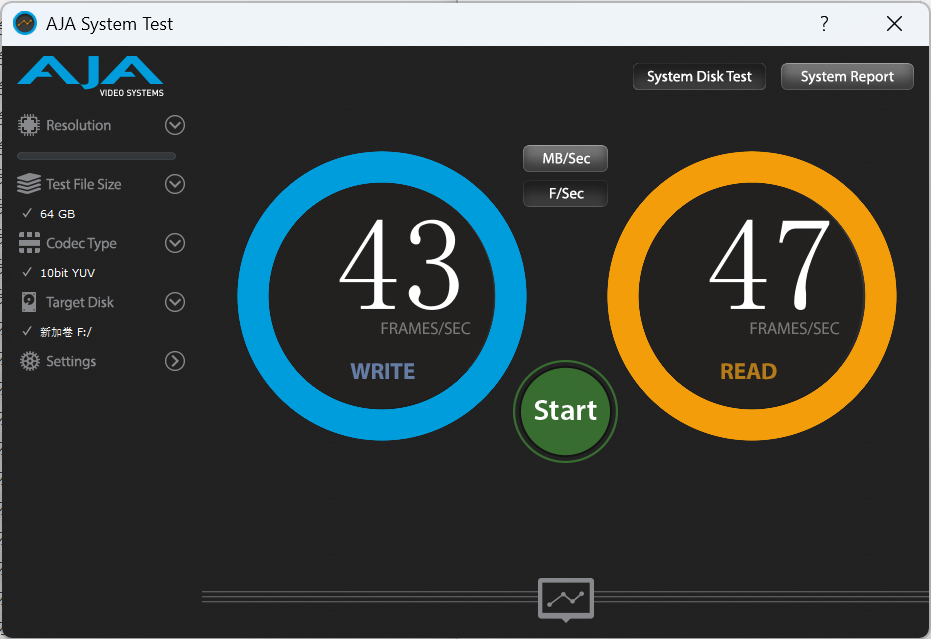Expand the Resolution dropdown arrow
The height and width of the screenshot is (639, 931).
point(175,125)
